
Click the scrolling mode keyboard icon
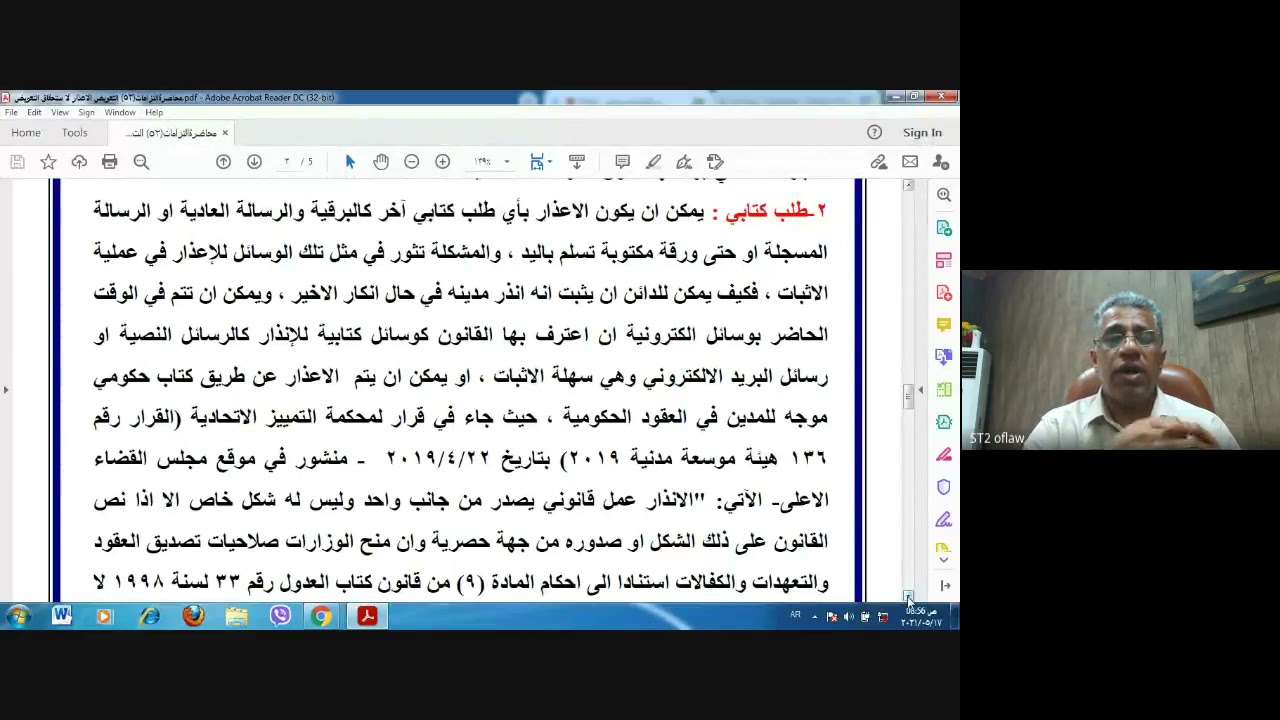coord(577,162)
